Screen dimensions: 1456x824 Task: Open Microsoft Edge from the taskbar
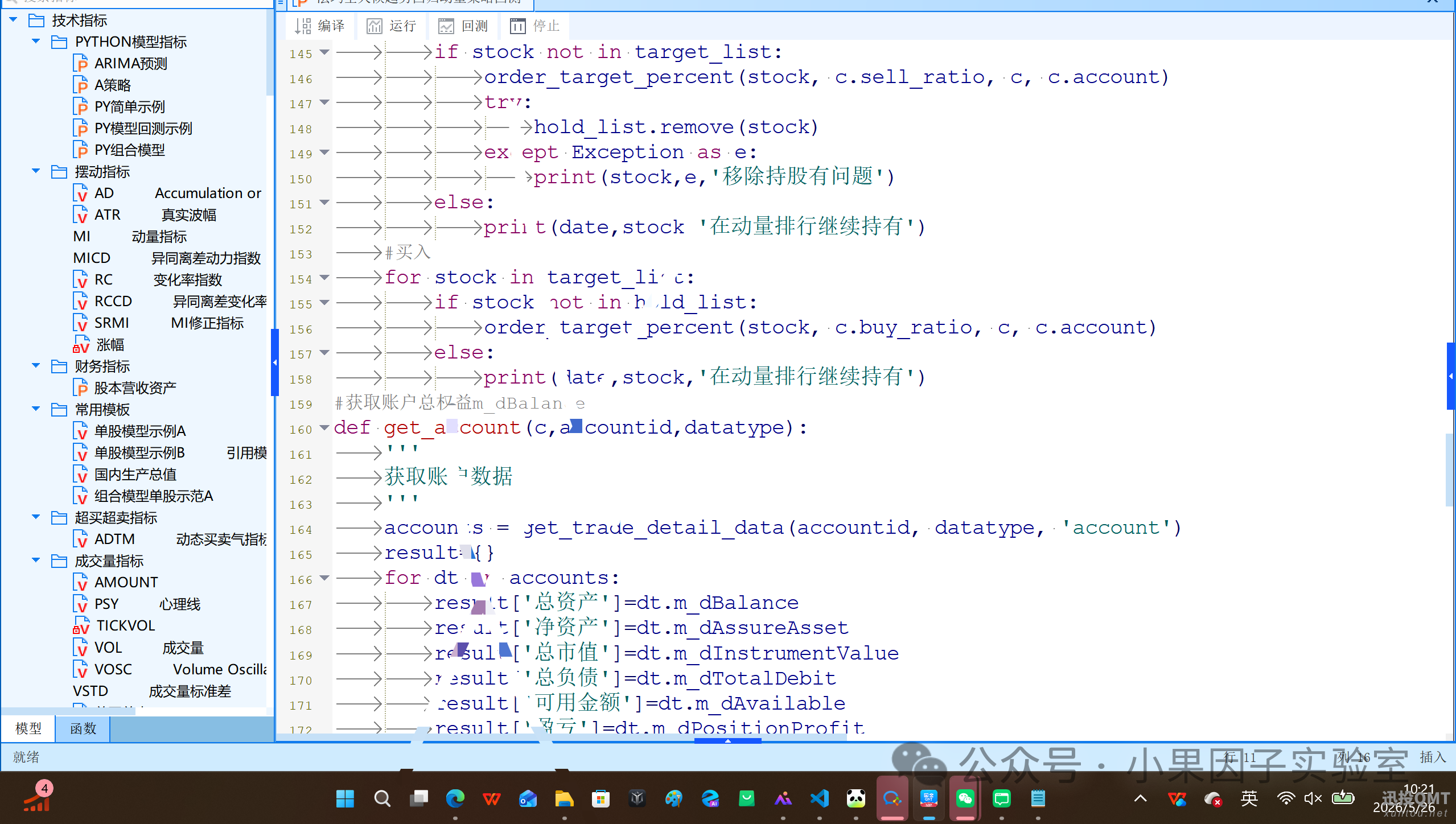(455, 798)
